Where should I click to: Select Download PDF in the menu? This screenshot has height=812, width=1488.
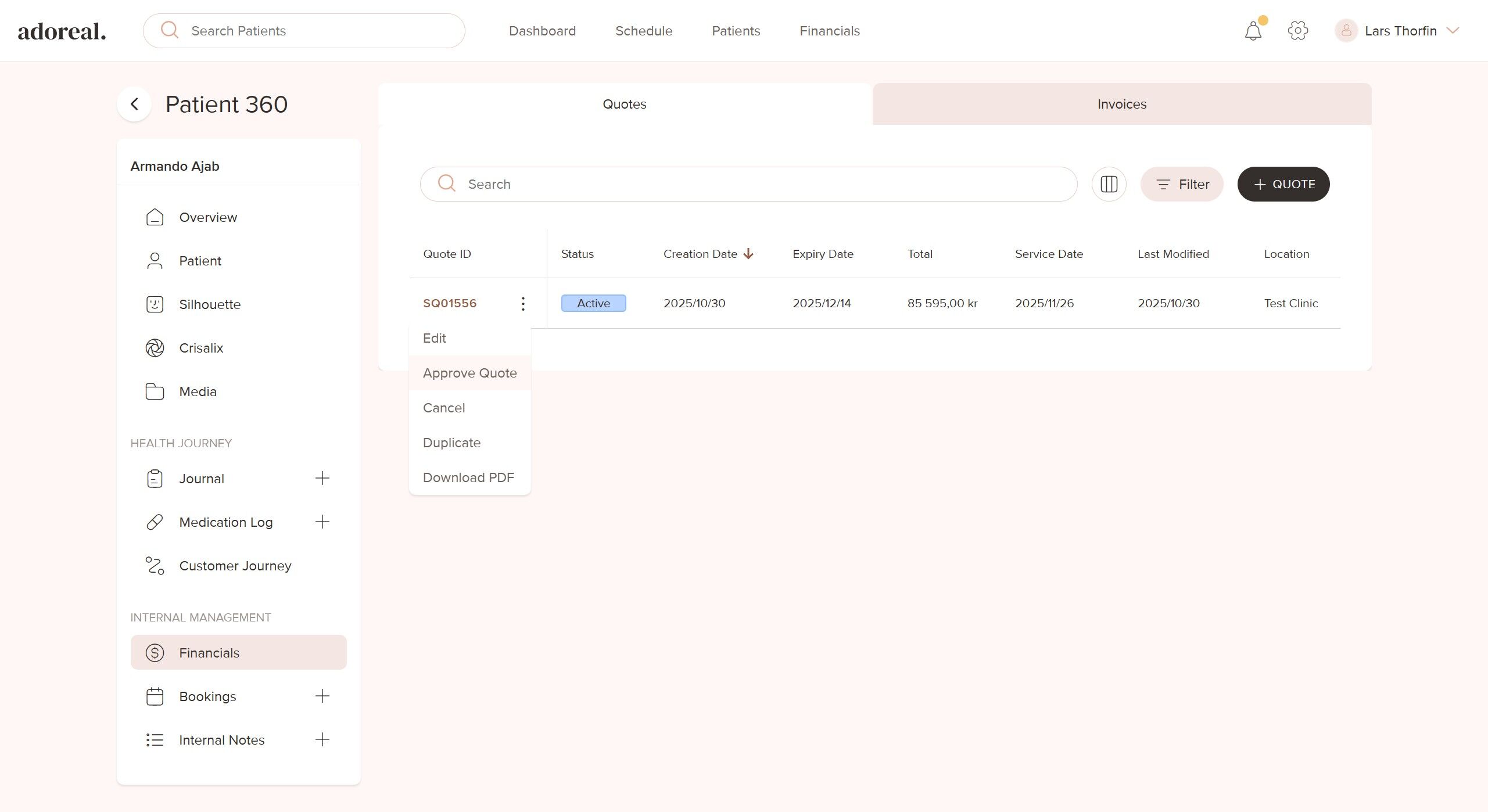pyautogui.click(x=468, y=477)
